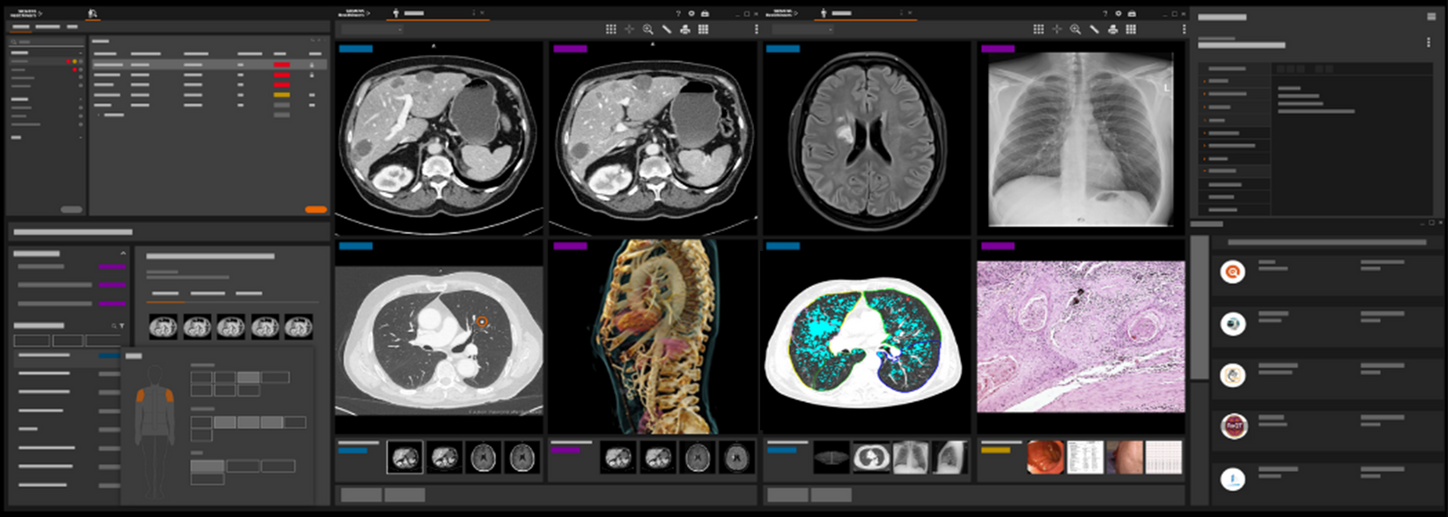Click the zoom magnifier tool in left viewer toolbar
Screen dimensions: 1448x517
point(648,30)
